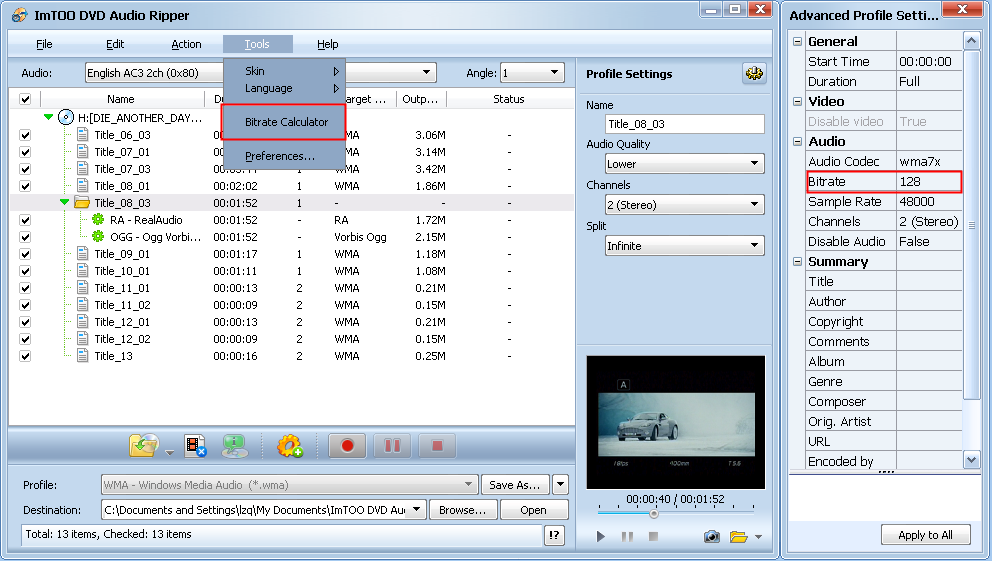Open the Angle dropdown
Viewport: 992px width, 561px height.
click(554, 72)
